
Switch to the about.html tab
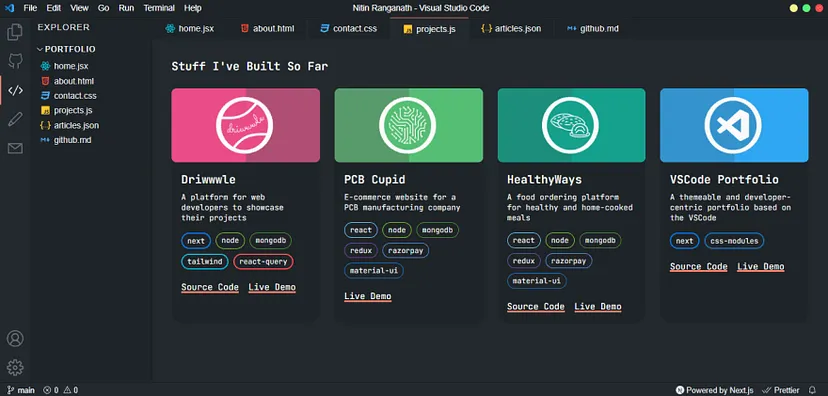268,29
